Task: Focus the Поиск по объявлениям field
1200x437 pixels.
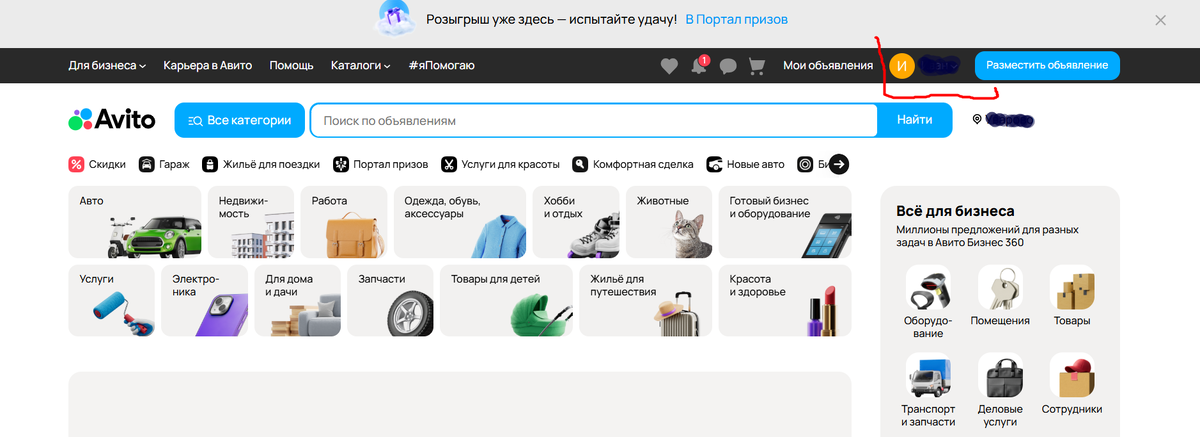Action: 594,120
